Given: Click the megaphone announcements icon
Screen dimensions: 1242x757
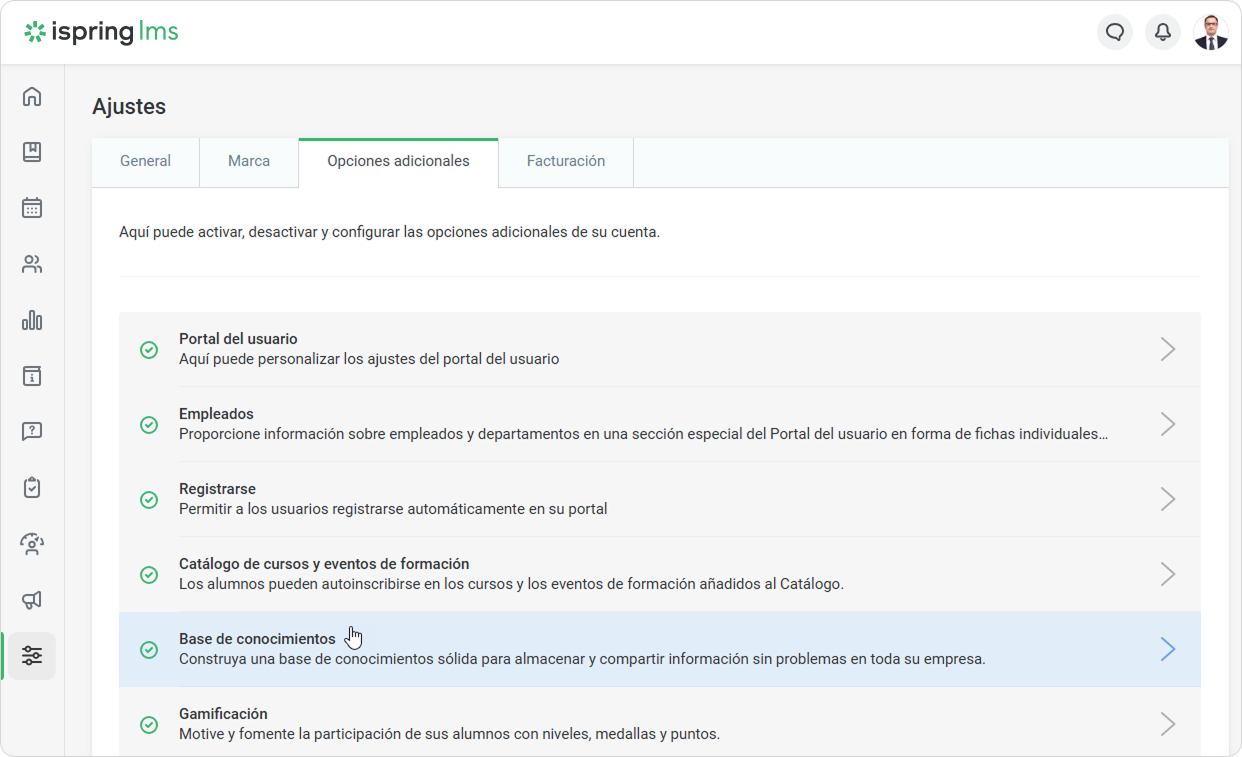Looking at the screenshot, I should 32,600.
